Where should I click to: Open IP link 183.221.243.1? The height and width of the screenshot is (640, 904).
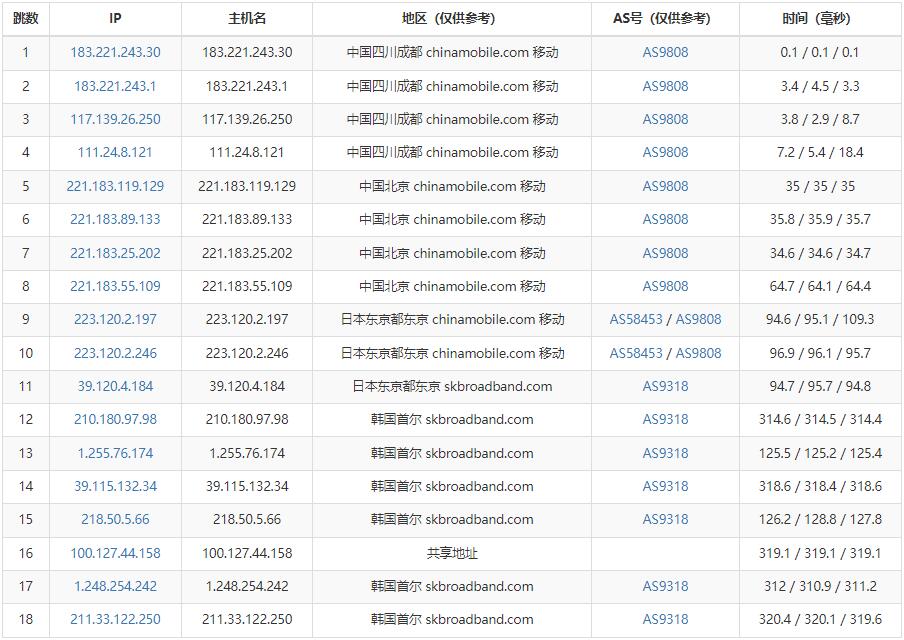coord(115,86)
